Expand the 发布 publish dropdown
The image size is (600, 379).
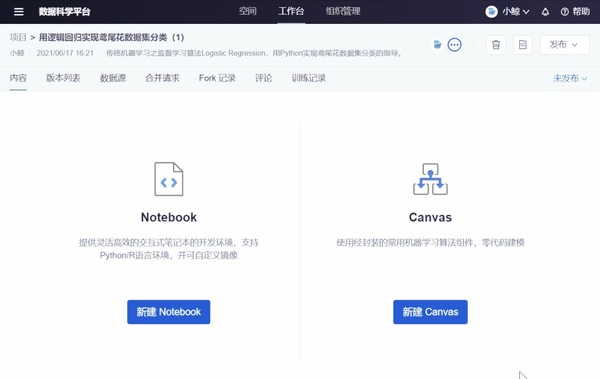click(x=564, y=45)
